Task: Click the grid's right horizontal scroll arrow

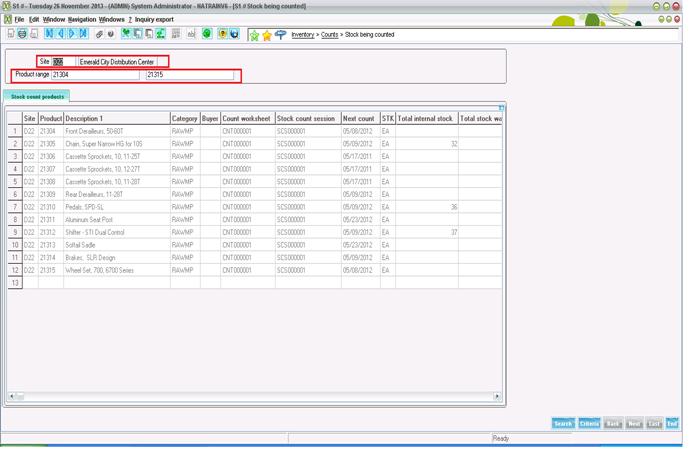Action: coord(497,397)
